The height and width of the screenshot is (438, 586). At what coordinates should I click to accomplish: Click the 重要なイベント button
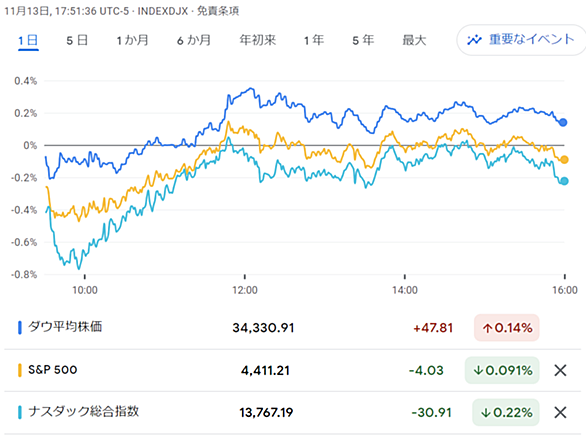point(521,40)
